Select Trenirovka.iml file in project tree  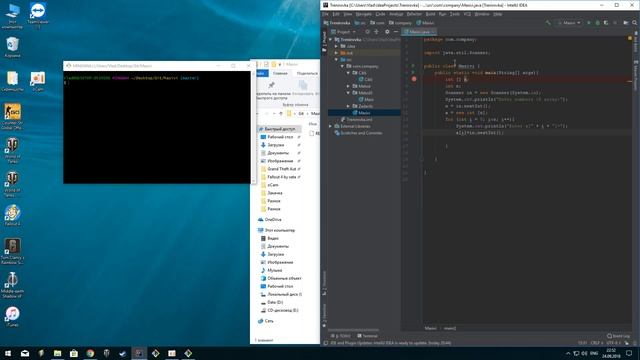pos(356,119)
